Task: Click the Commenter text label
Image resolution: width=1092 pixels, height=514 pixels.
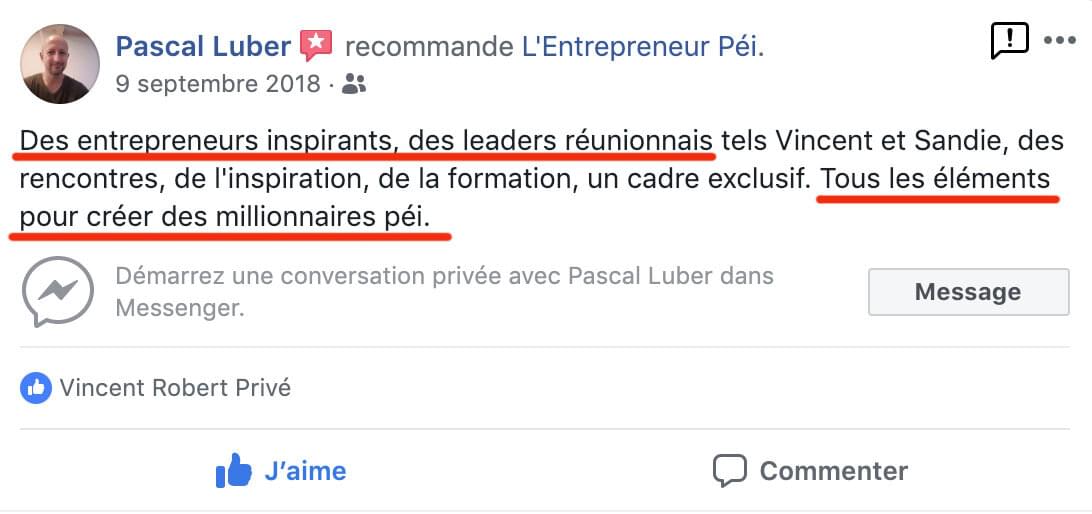Action: (833, 471)
